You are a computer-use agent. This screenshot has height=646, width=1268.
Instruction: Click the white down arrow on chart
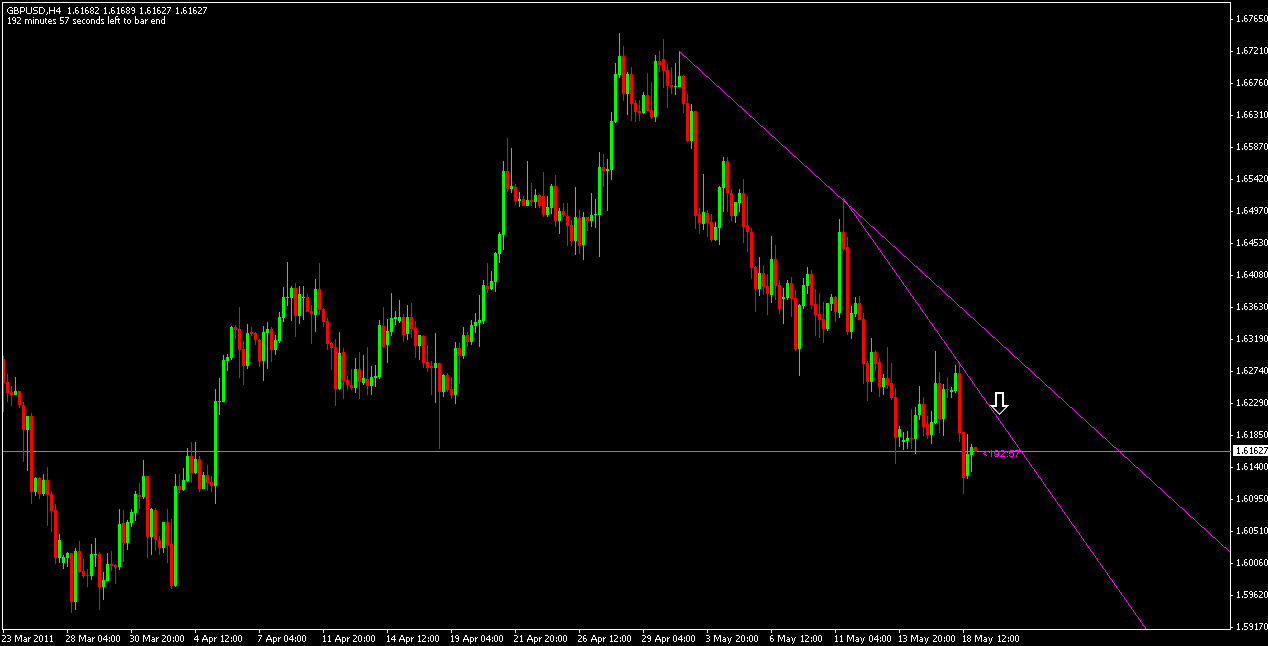point(999,403)
